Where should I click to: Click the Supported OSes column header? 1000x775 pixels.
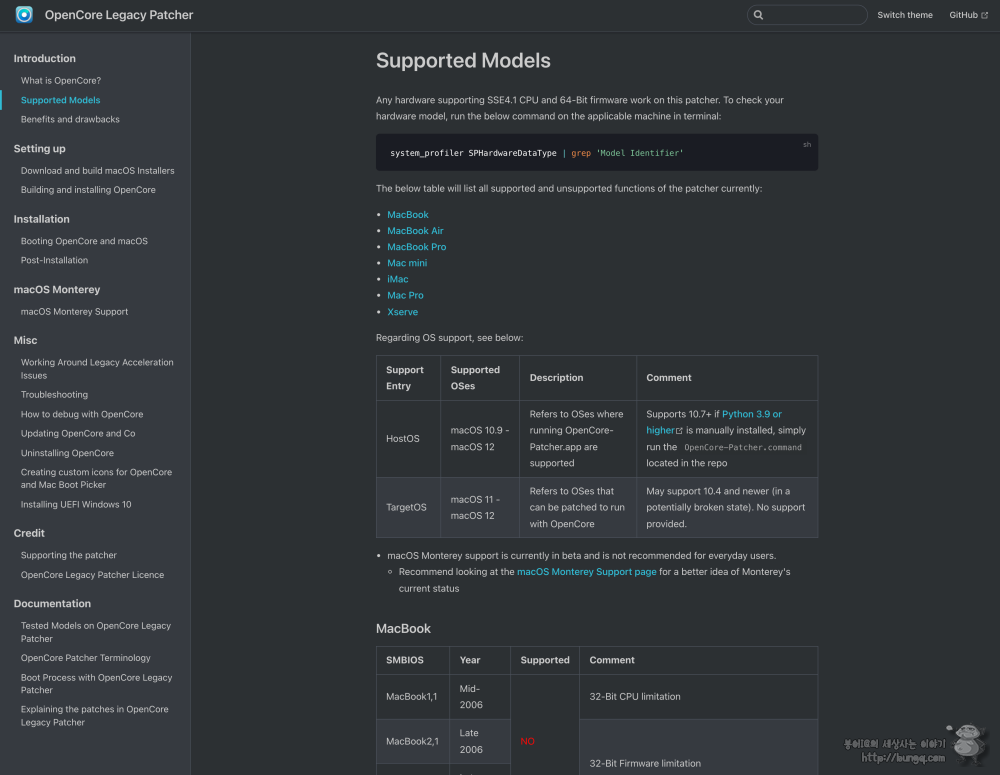pos(480,378)
